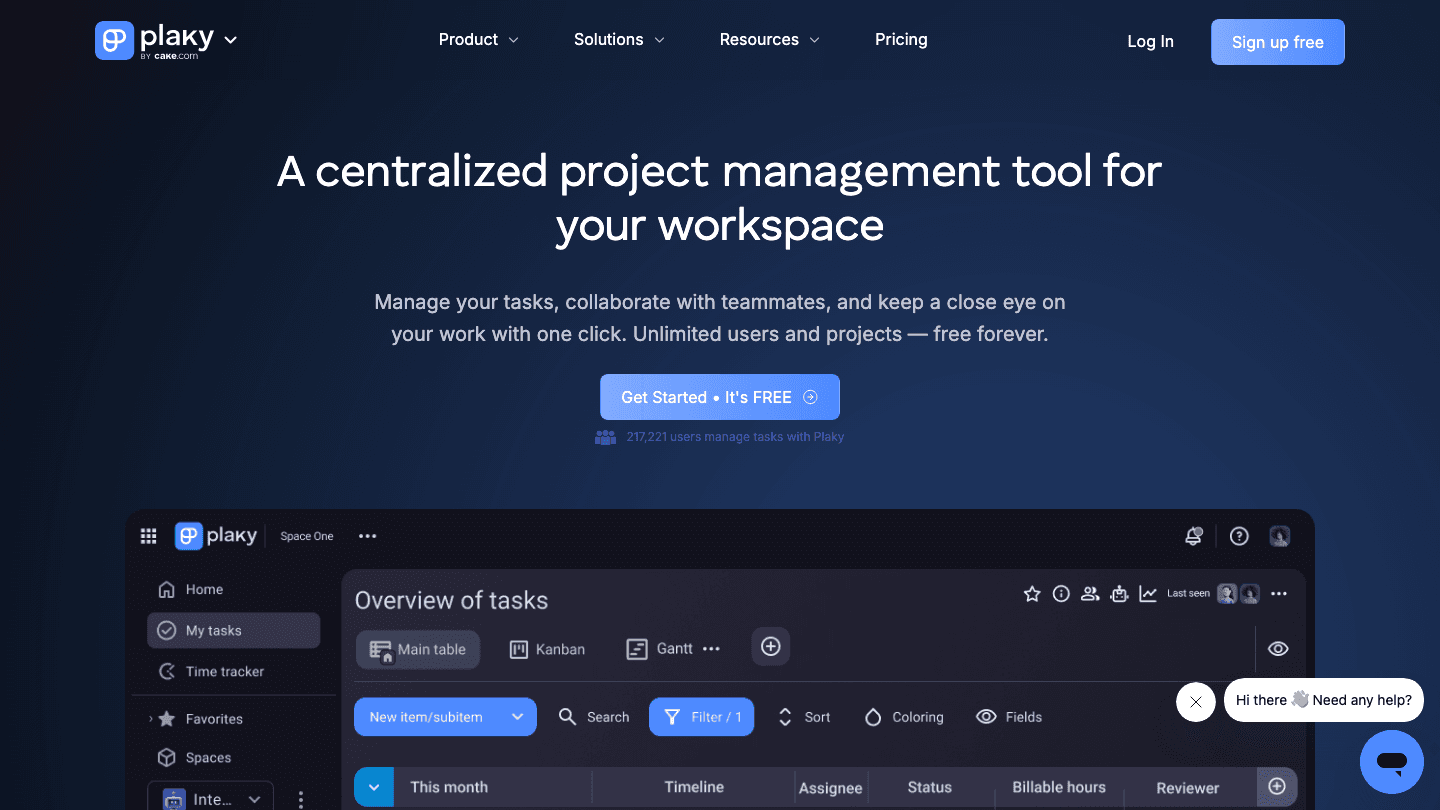Open the notifications bell icon

tap(1193, 536)
